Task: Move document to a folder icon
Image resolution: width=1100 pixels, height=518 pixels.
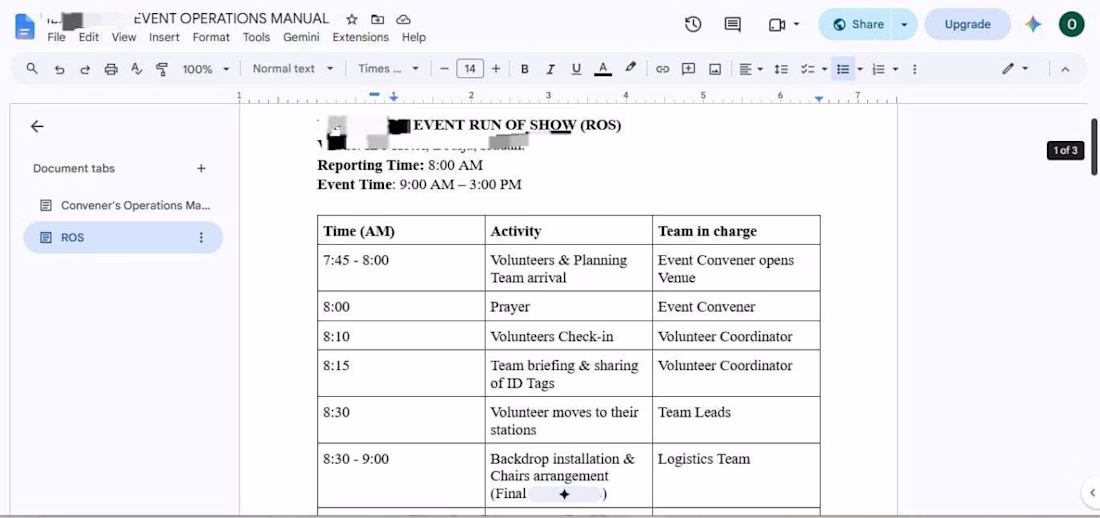Action: pos(377,19)
